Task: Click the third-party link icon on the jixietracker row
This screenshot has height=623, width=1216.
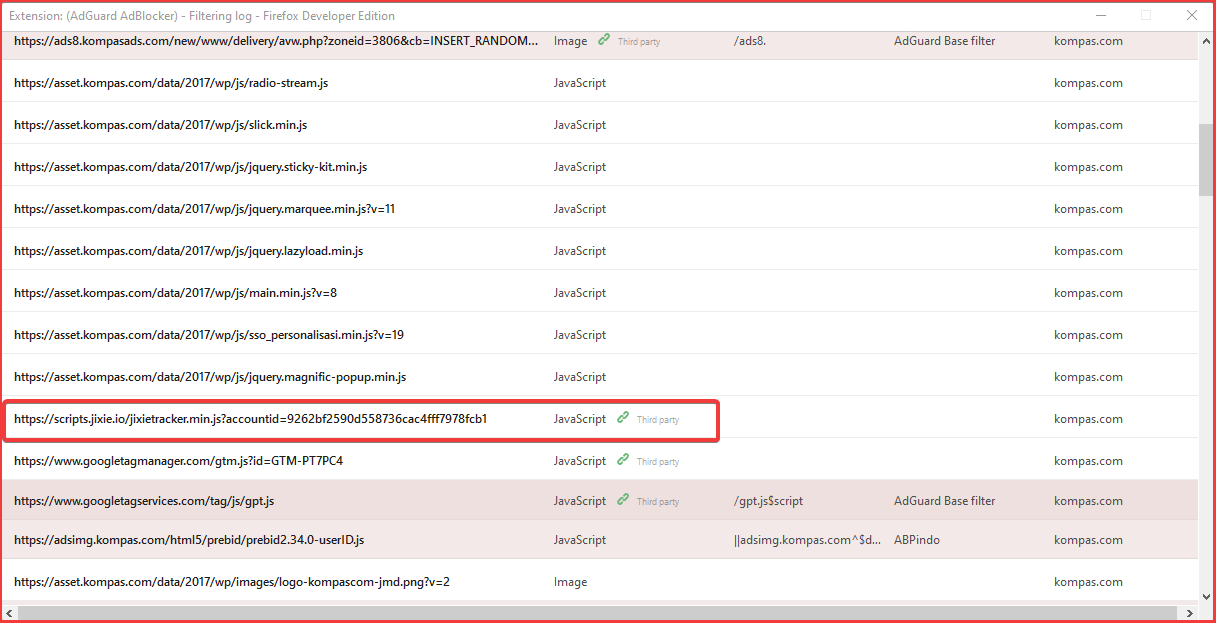Action: [x=622, y=418]
